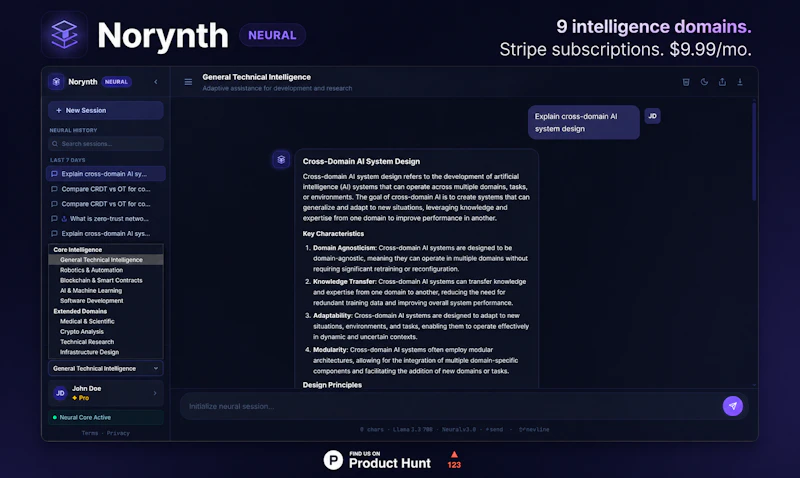800x478 pixels.
Task: Click the Key Characteristics subheading
Action: point(333,234)
